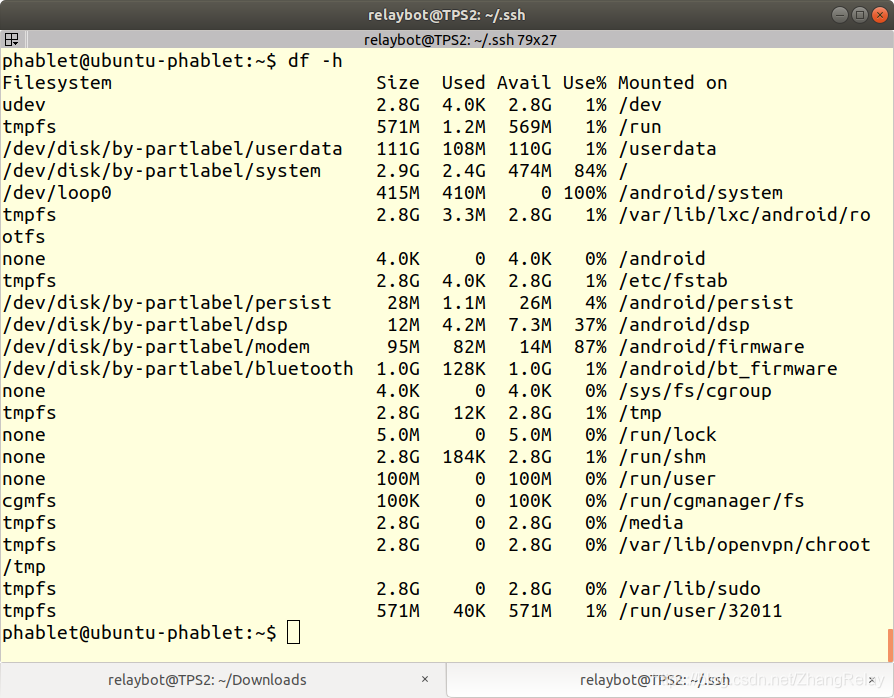Click the 'Avail' column header
The width and height of the screenshot is (894, 698).
(x=524, y=83)
